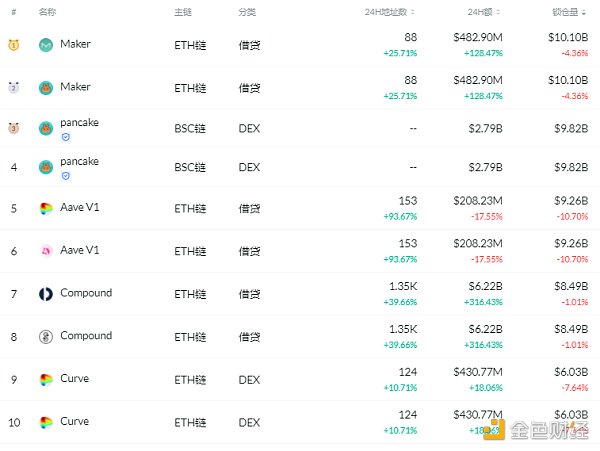Open the Compound name link in row 8

tap(86, 336)
